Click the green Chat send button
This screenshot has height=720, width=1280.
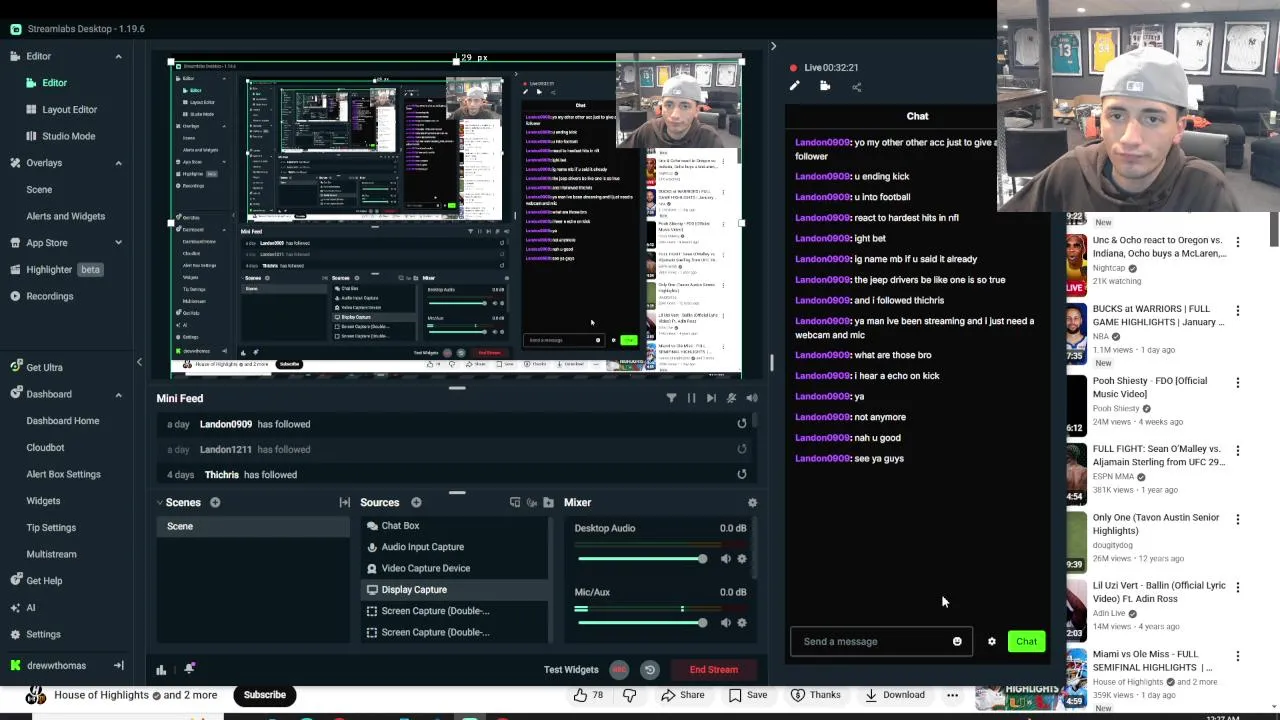click(1026, 642)
